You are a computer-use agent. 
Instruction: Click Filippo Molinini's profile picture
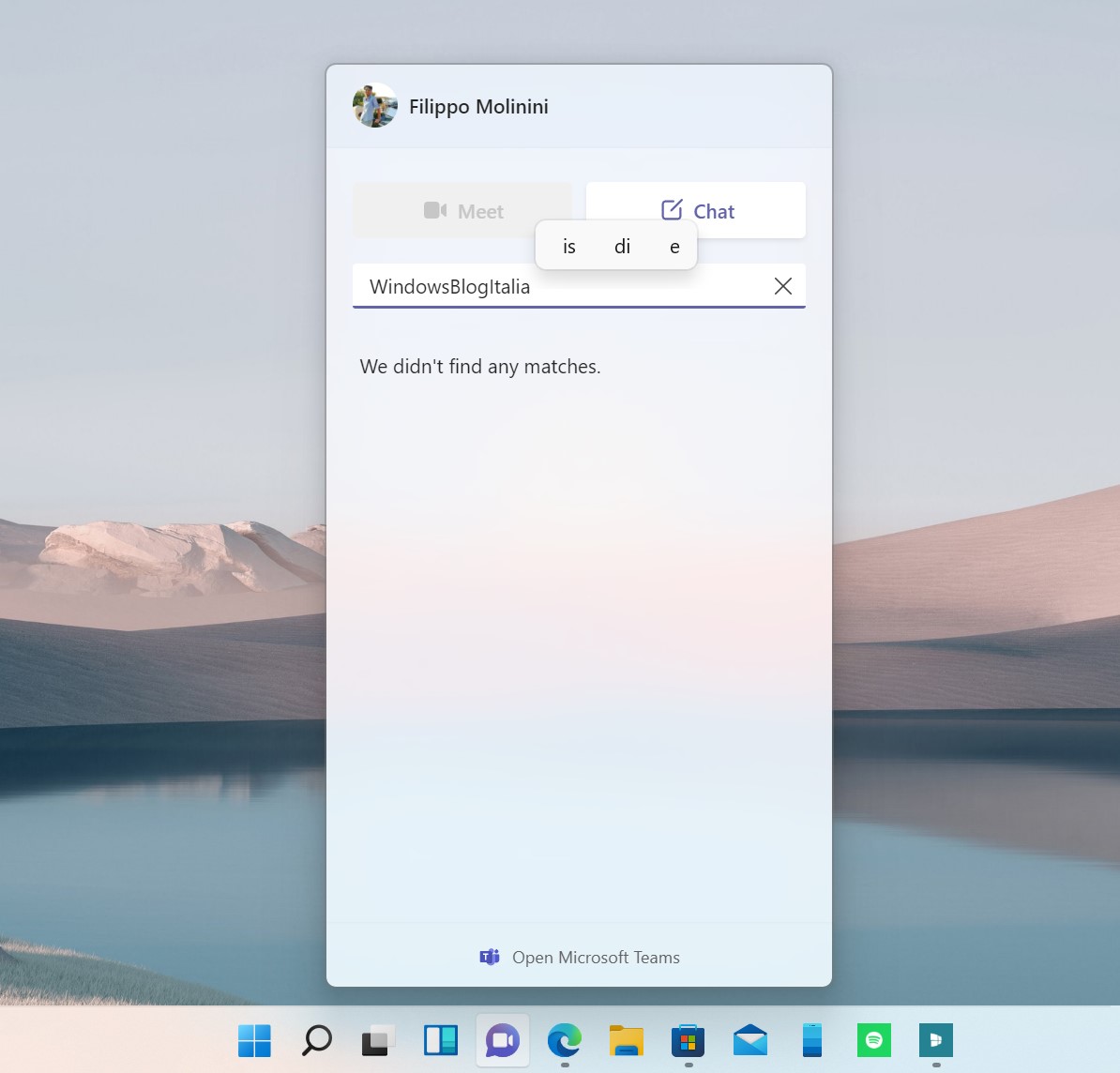tap(375, 106)
